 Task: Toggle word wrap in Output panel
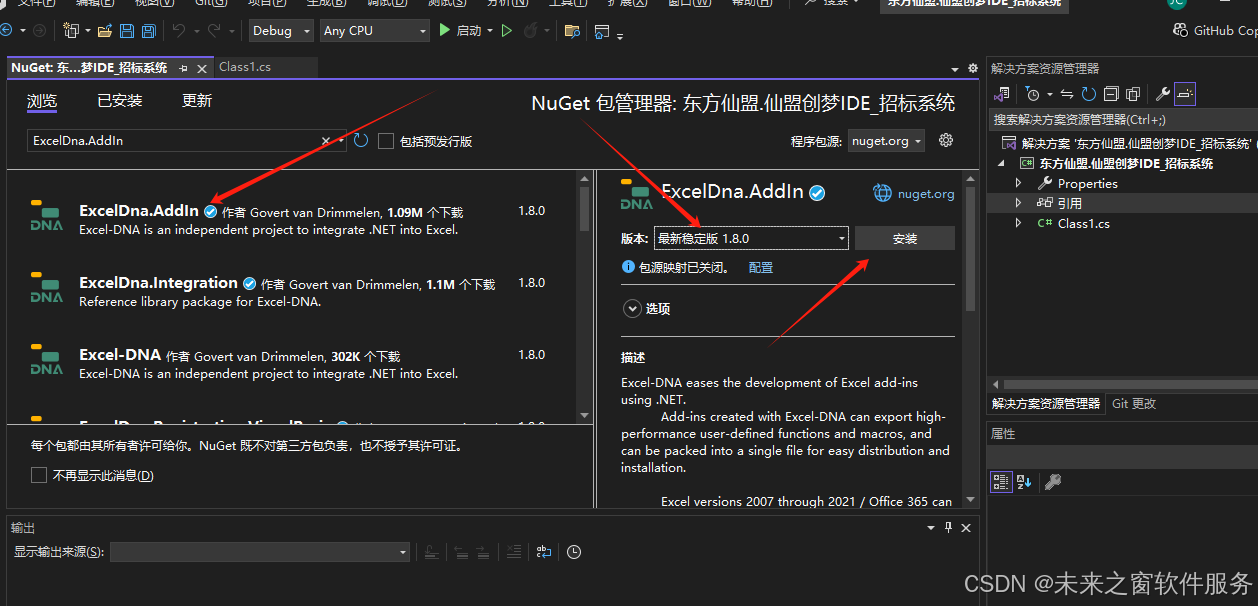click(x=543, y=552)
